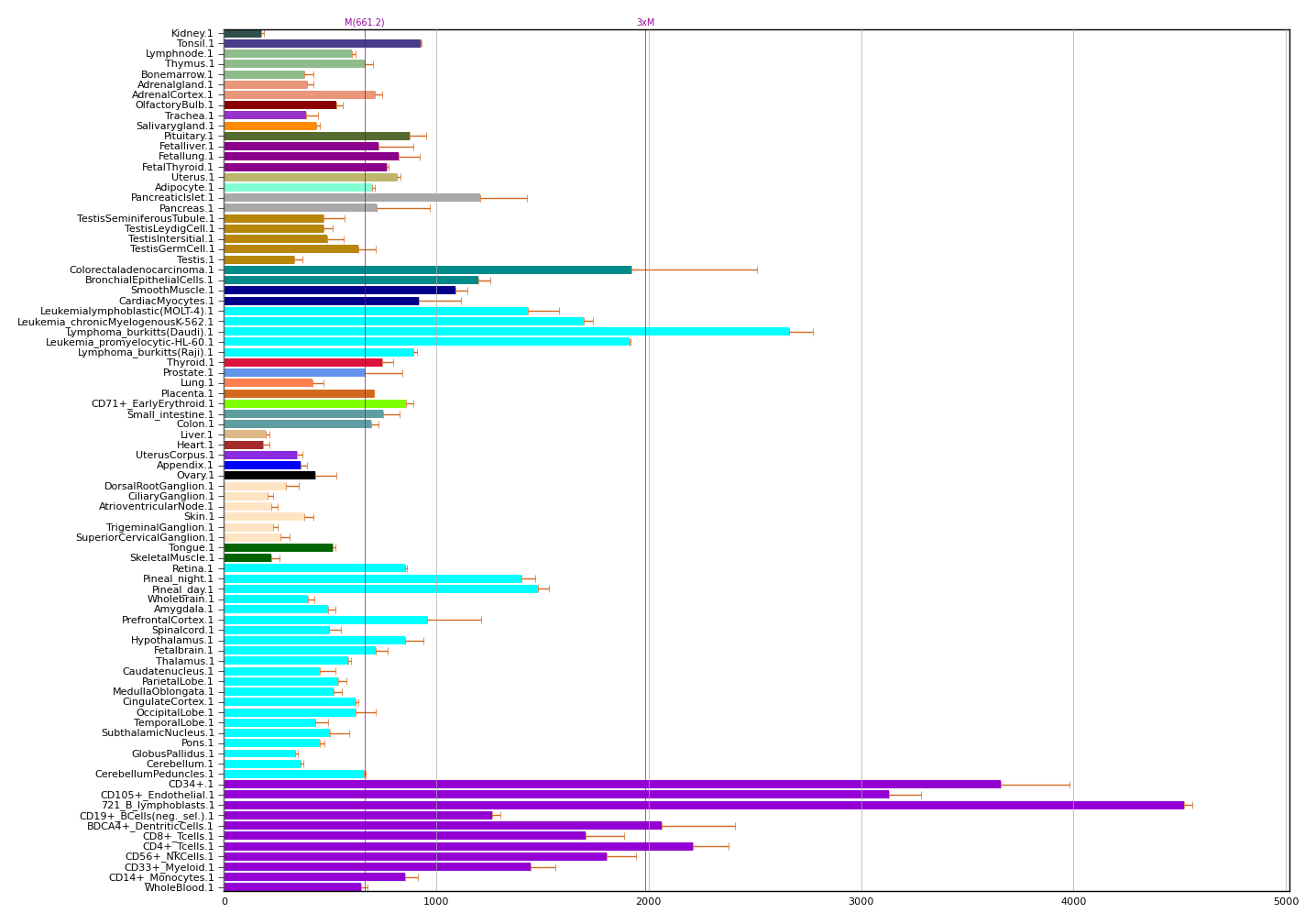1316x924 pixels.
Task: Select the CD4+_Tcells.1 label
Action: point(178,846)
